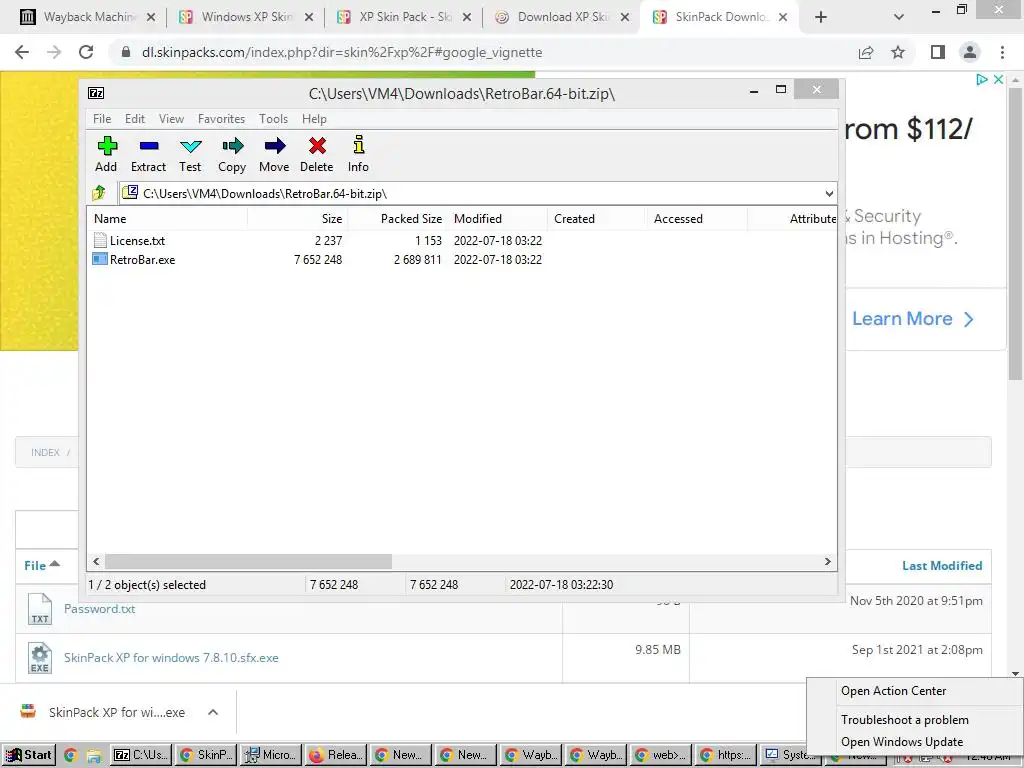The height and width of the screenshot is (768, 1024).
Task: Click Chrome's back arrow
Action: pos(22,52)
